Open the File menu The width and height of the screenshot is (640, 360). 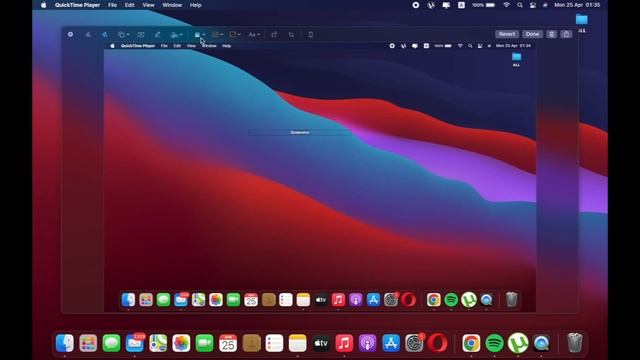click(x=112, y=5)
